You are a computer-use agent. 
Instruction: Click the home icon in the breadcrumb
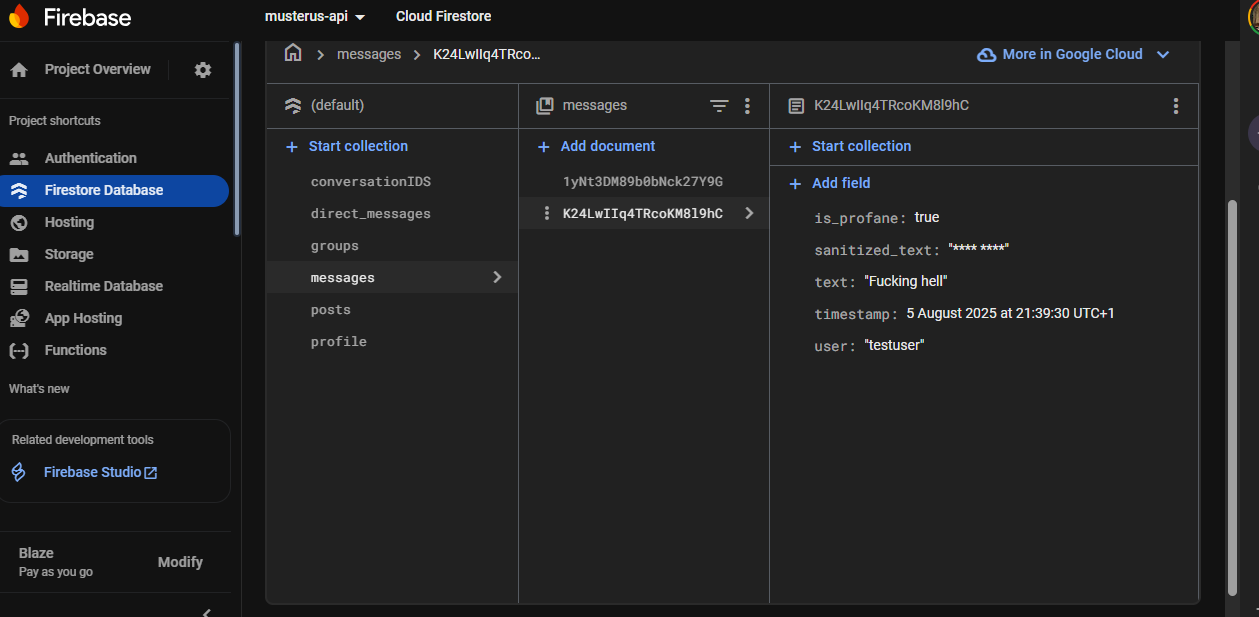292,54
